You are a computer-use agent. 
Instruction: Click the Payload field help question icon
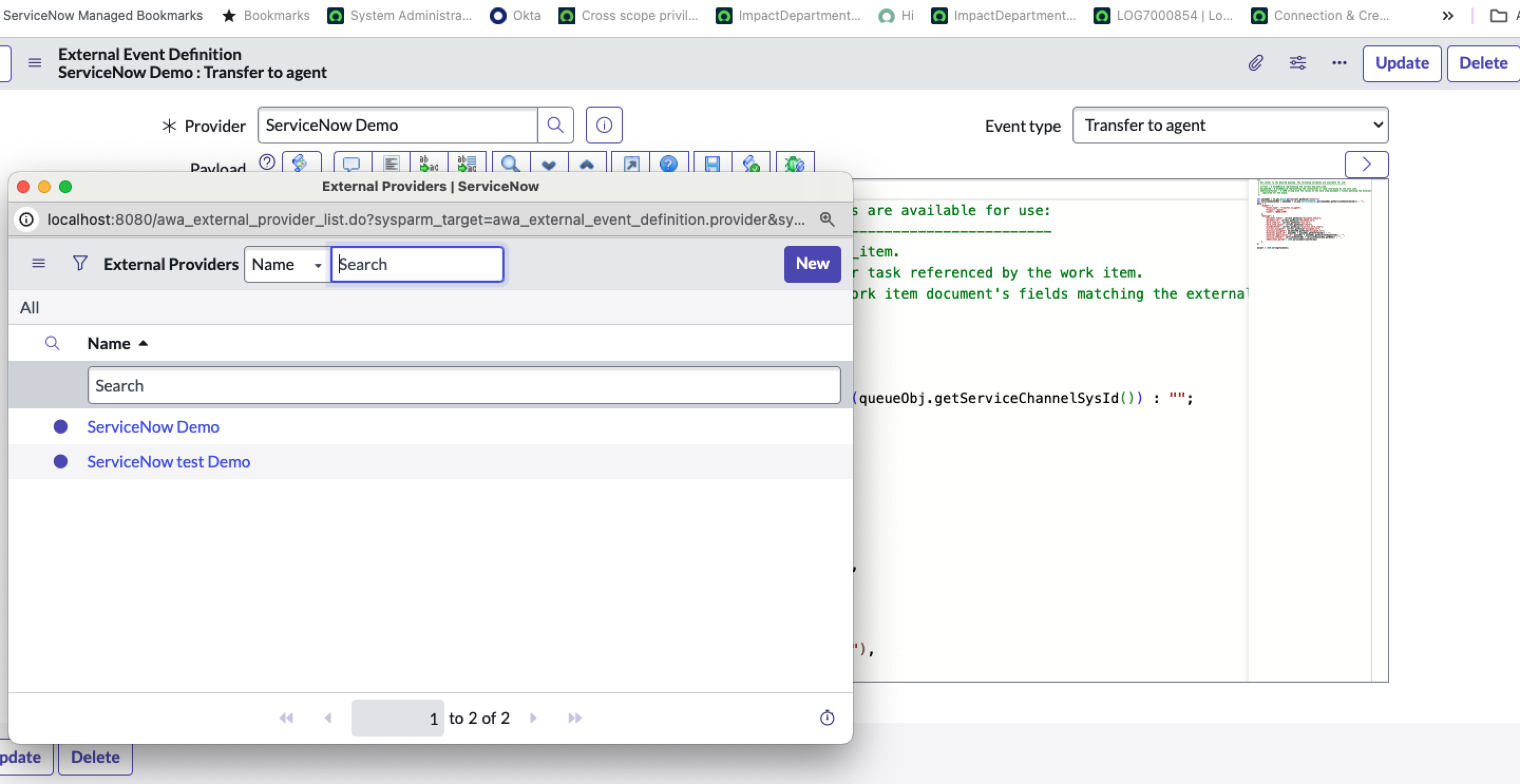[267, 161]
